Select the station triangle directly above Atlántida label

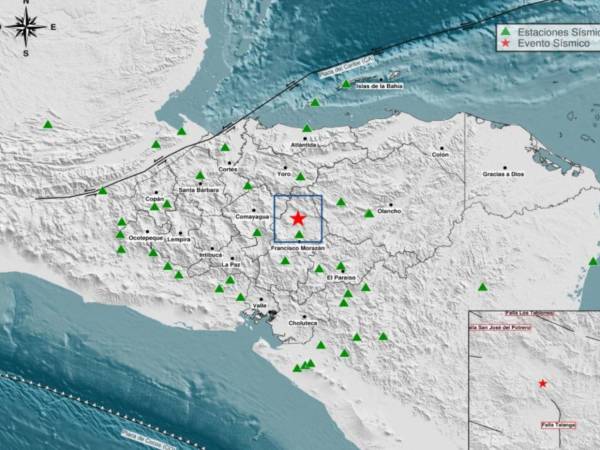click(307, 128)
